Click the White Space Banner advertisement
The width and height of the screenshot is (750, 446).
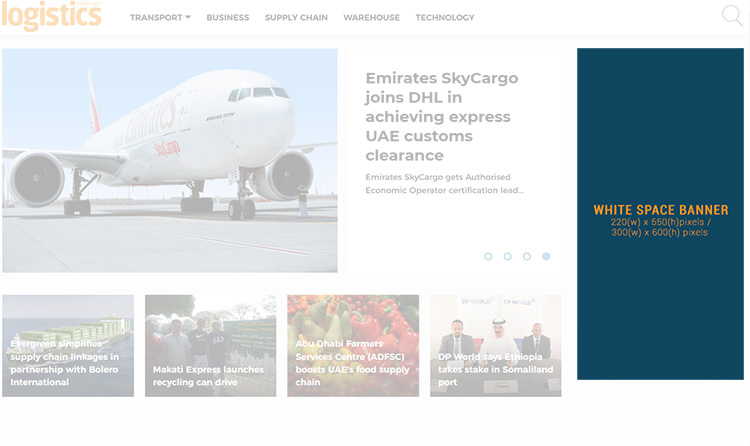click(660, 214)
